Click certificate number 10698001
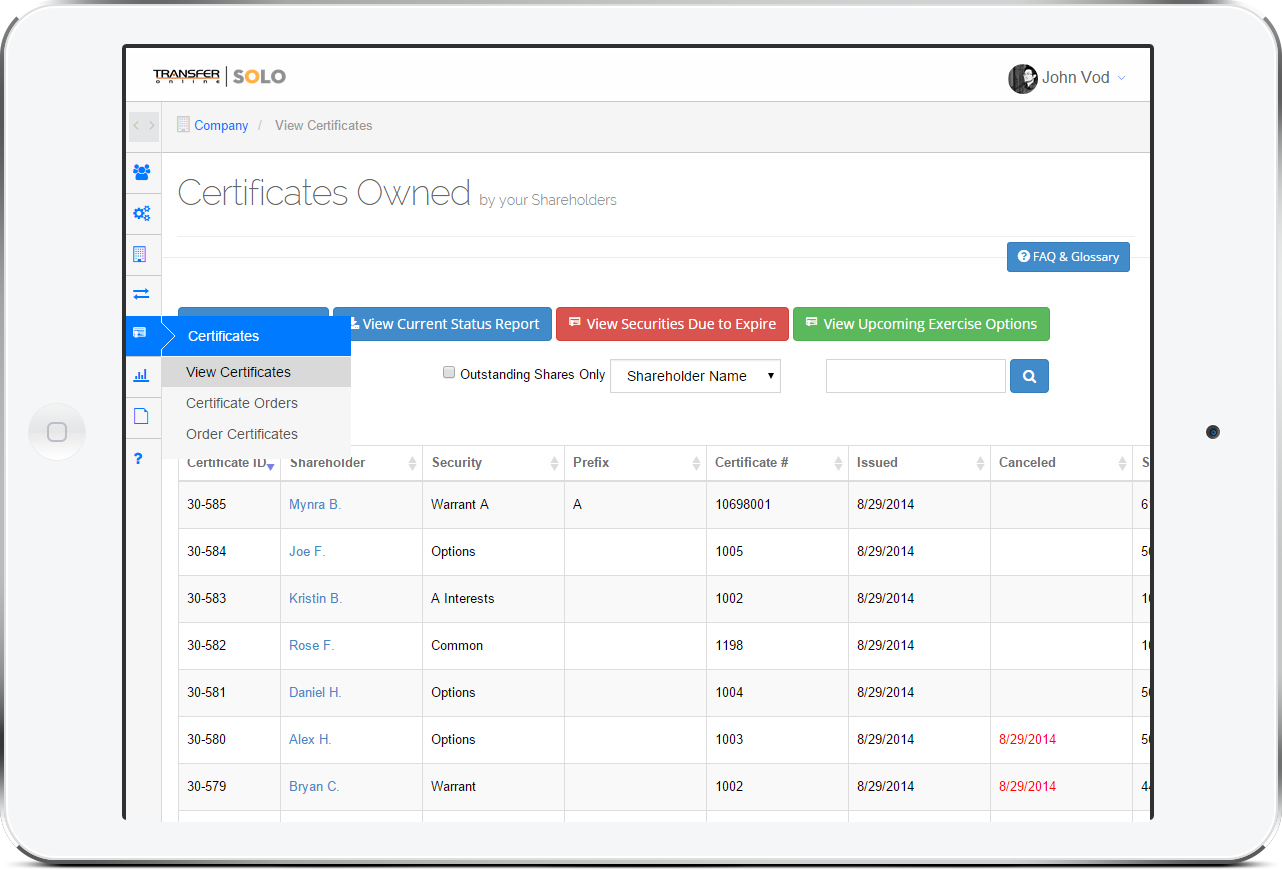 743,505
